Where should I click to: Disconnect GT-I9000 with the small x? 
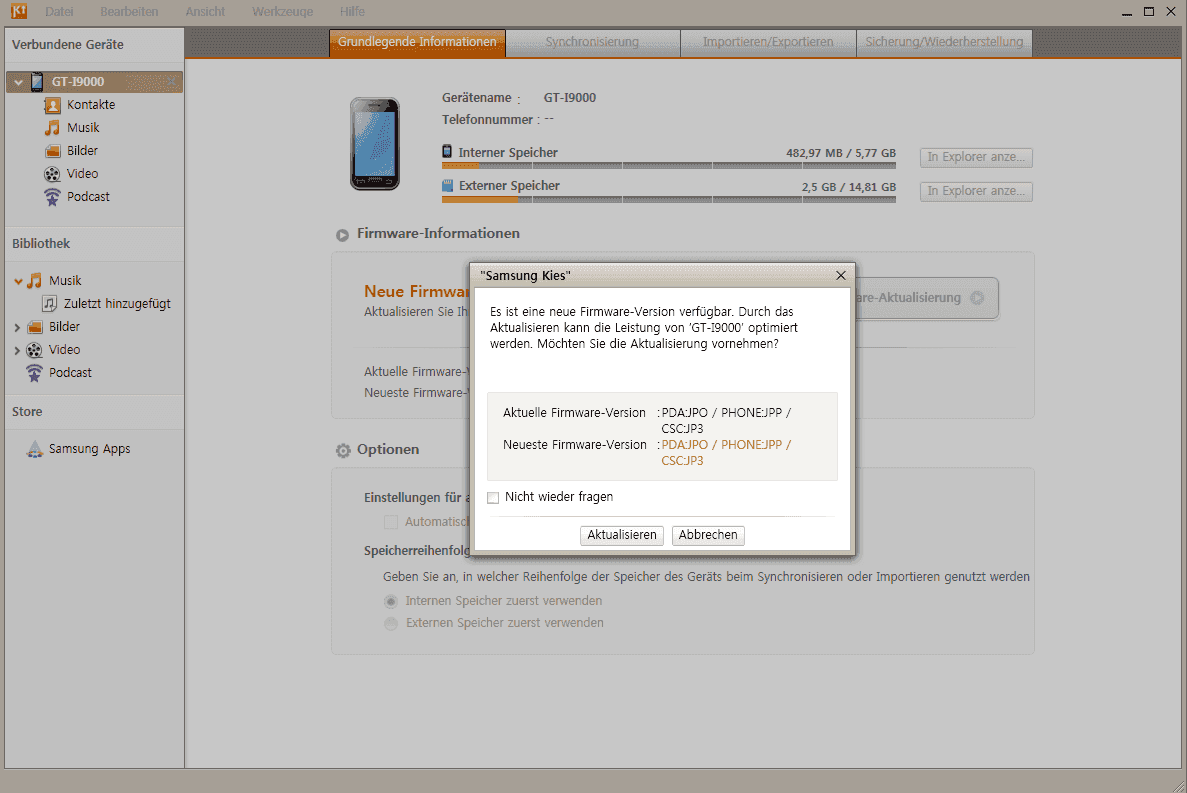coord(172,81)
